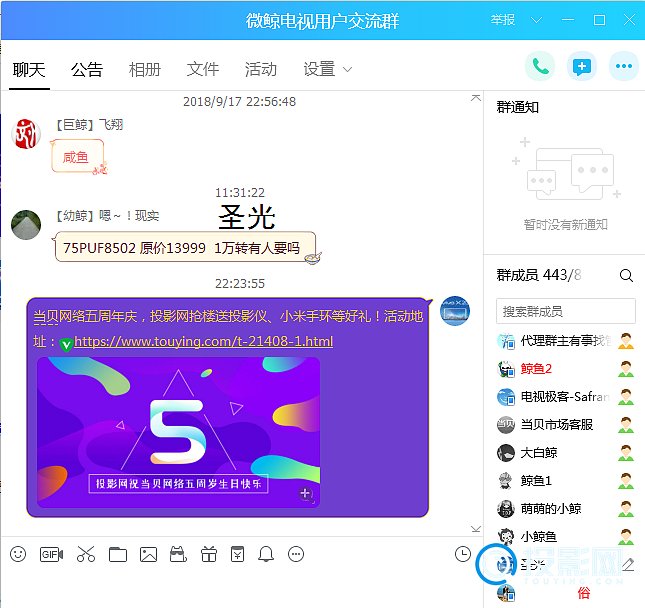Viewport: 645px width, 608px height.
Task: Open more chat tools ellipsis circle
Action: pyautogui.click(x=296, y=554)
